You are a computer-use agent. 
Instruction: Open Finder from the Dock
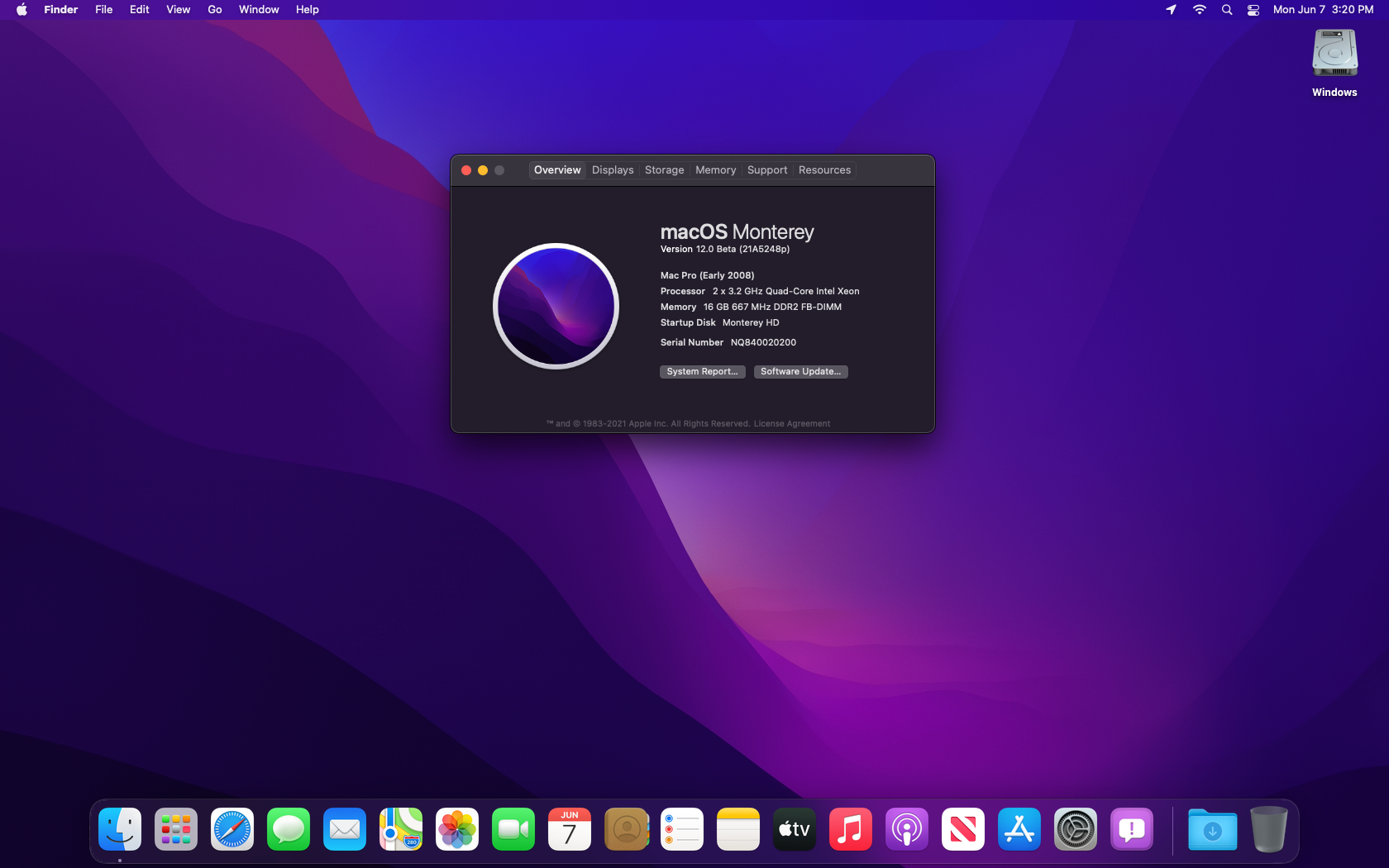[120, 829]
